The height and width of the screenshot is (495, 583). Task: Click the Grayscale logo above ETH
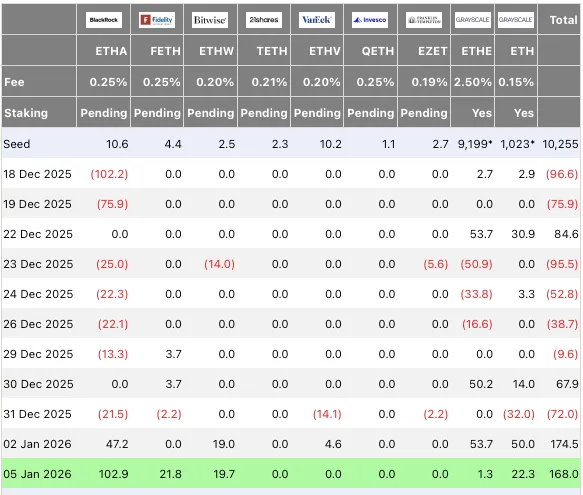(516, 20)
